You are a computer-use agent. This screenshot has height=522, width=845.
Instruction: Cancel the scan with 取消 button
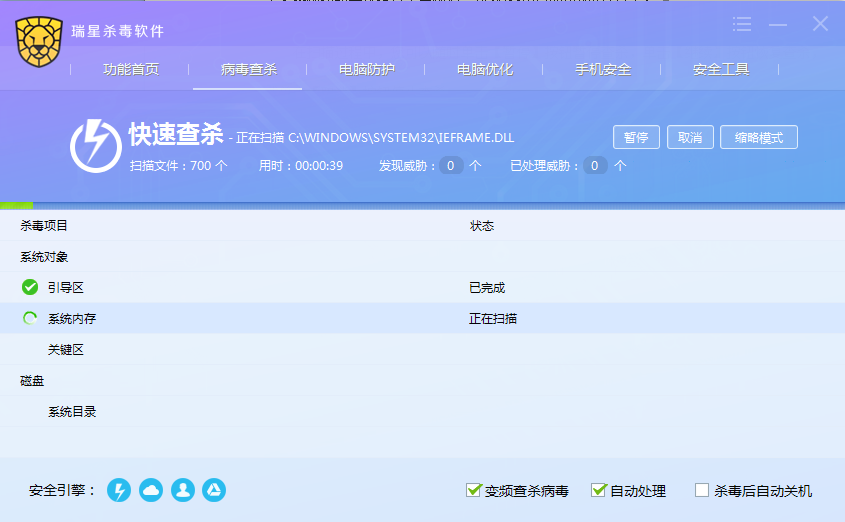(690, 137)
